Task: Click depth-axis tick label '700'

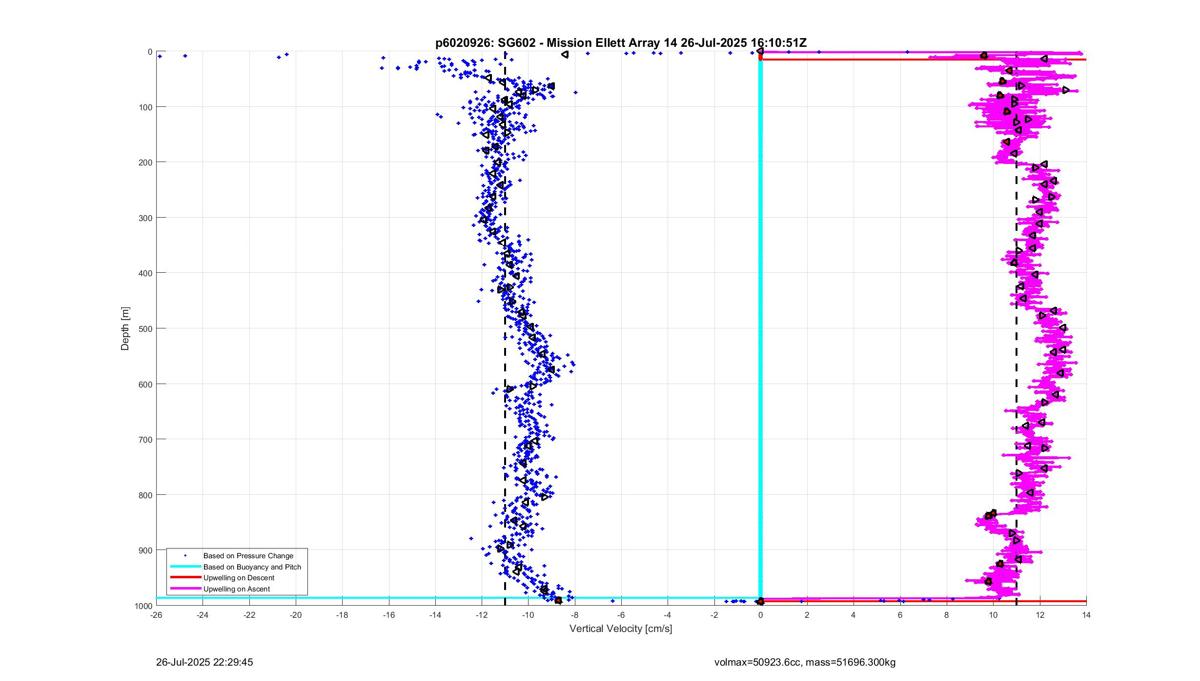Action: coord(145,439)
